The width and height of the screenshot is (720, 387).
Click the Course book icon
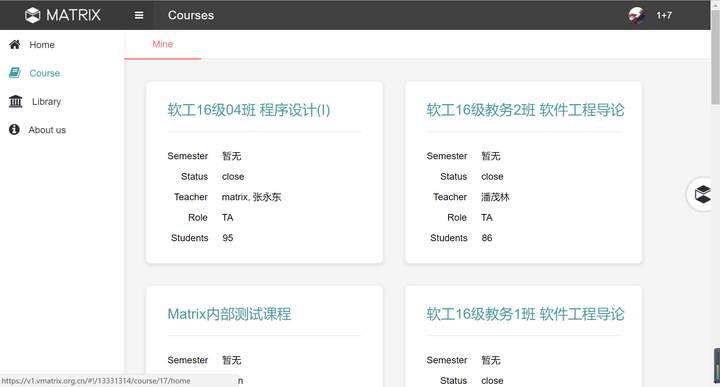[x=15, y=73]
